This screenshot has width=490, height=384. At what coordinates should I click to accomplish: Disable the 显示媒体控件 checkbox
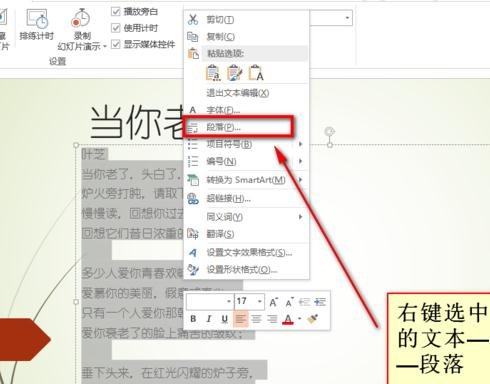point(116,44)
